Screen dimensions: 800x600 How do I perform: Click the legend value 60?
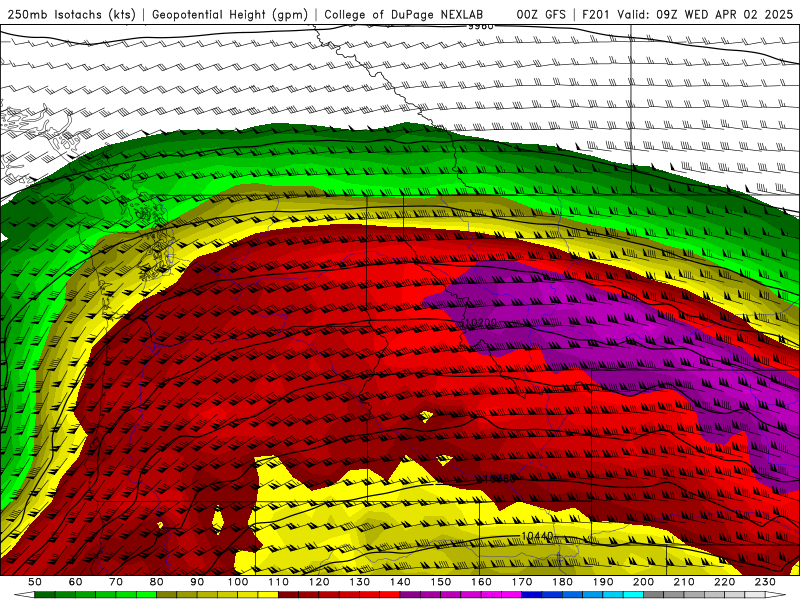(x=75, y=582)
